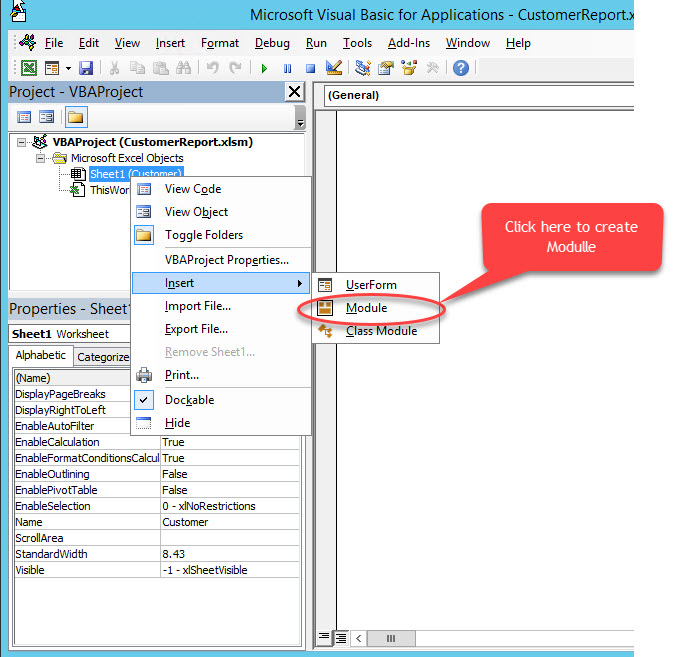Choose Print... from context menu

(221, 375)
